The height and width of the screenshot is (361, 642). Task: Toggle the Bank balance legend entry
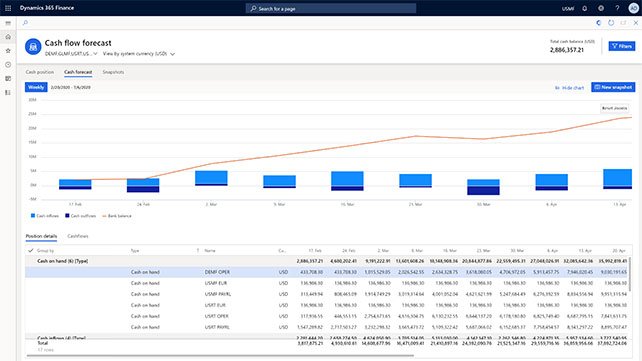[117, 216]
